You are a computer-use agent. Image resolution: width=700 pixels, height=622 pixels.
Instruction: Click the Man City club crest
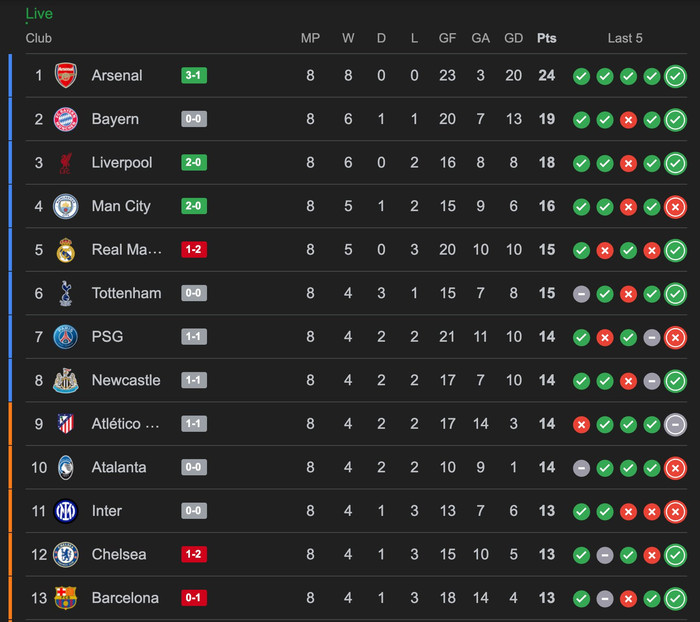point(66,206)
